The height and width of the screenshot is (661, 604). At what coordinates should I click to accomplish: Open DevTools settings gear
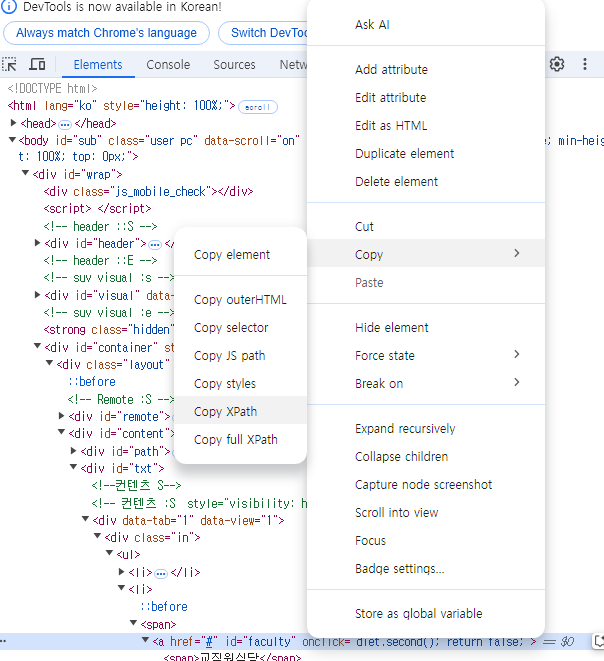tap(557, 64)
